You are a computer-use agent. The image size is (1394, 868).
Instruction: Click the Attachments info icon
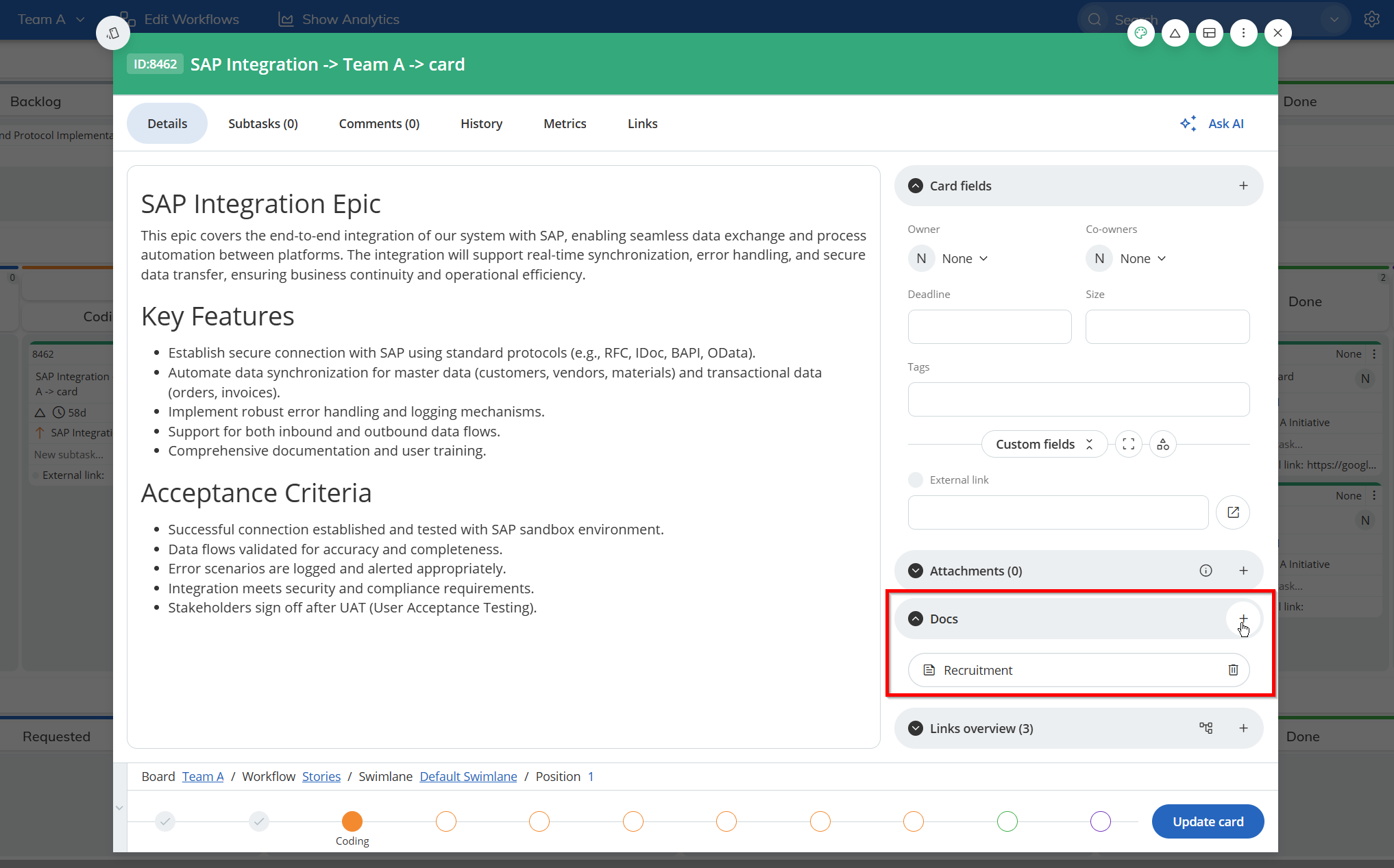1206,571
